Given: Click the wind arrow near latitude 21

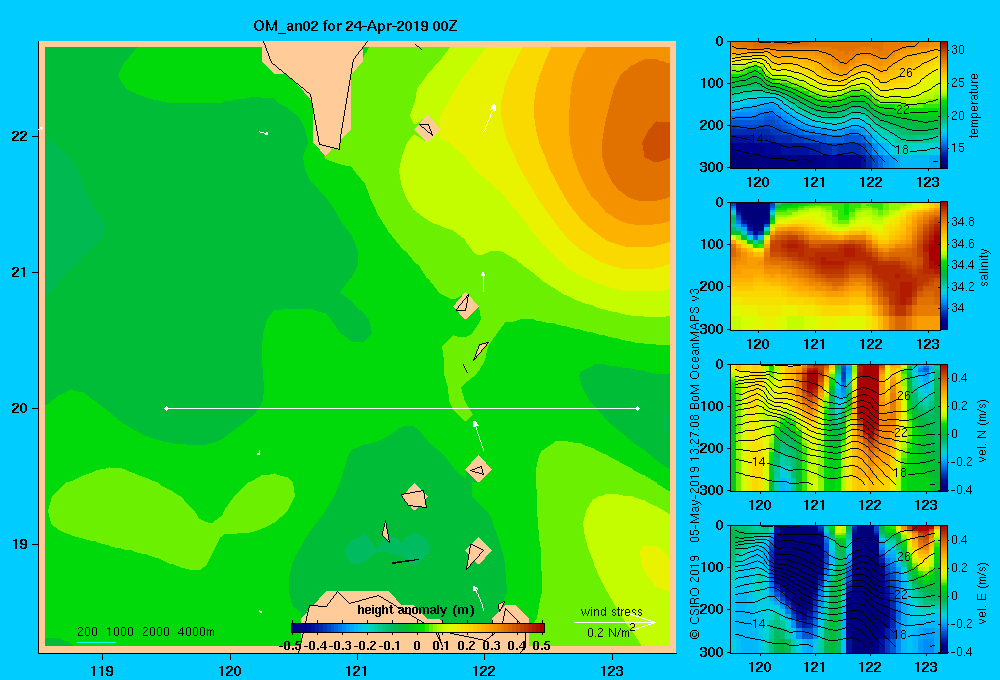Looking at the screenshot, I should (x=483, y=281).
